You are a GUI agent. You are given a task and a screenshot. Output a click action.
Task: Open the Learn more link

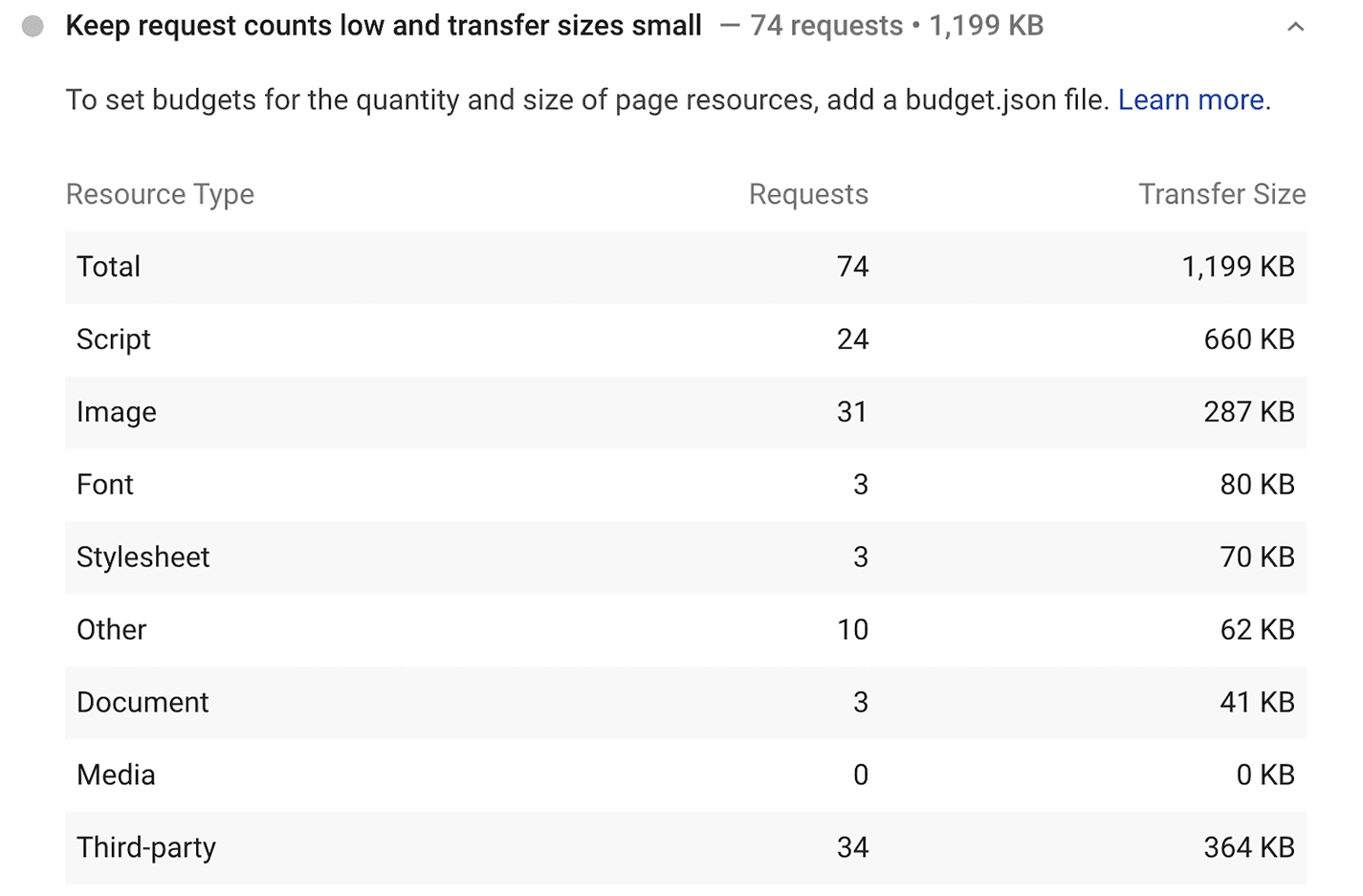click(x=1191, y=99)
